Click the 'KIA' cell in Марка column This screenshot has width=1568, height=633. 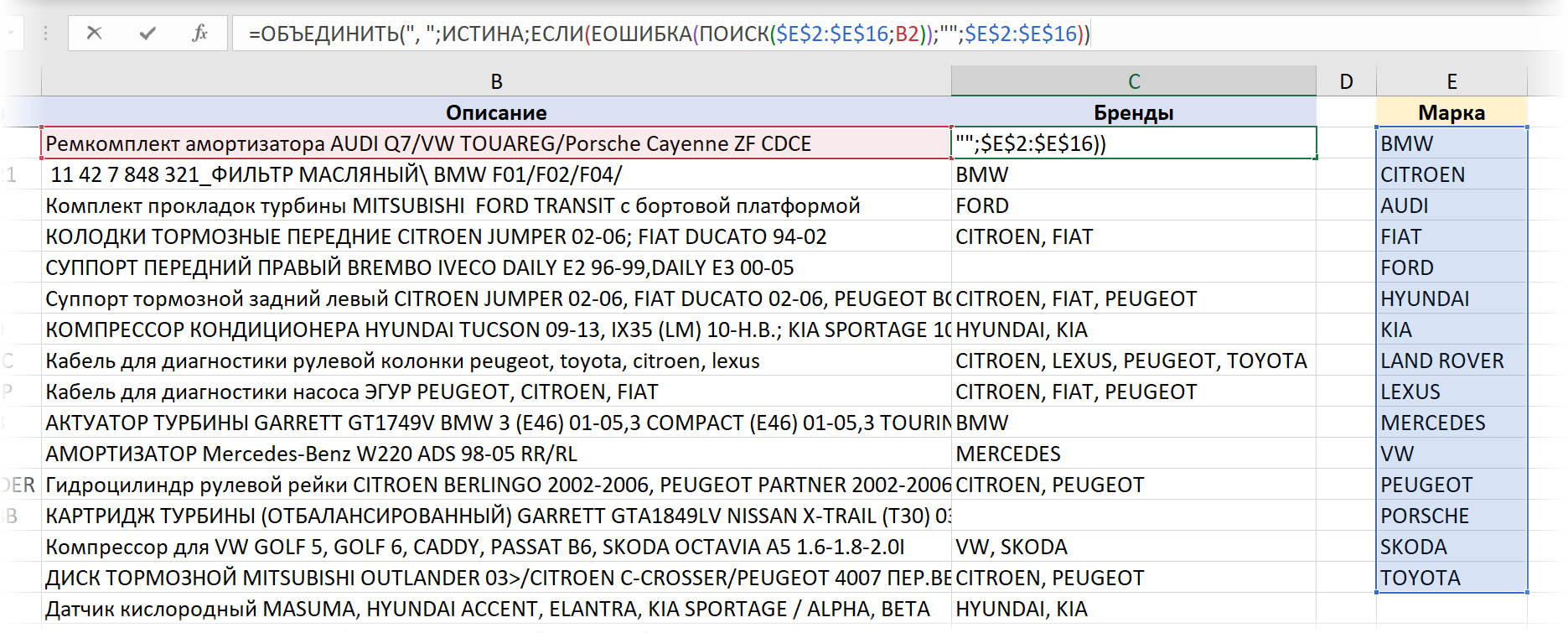point(1452,329)
